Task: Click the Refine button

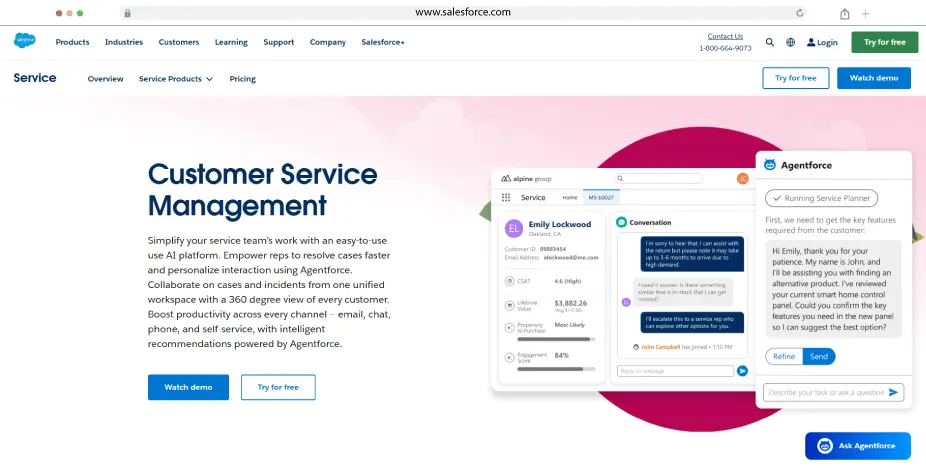Action: point(784,356)
